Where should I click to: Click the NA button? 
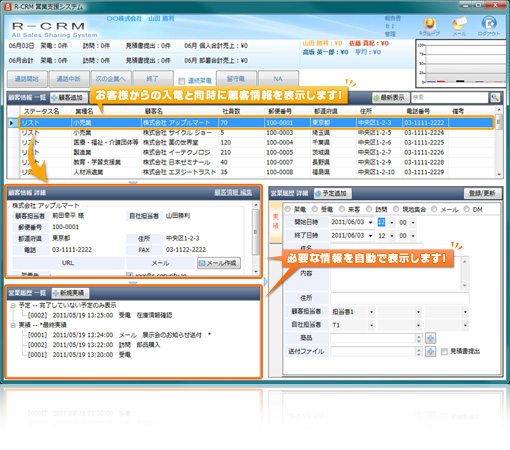tap(278, 79)
